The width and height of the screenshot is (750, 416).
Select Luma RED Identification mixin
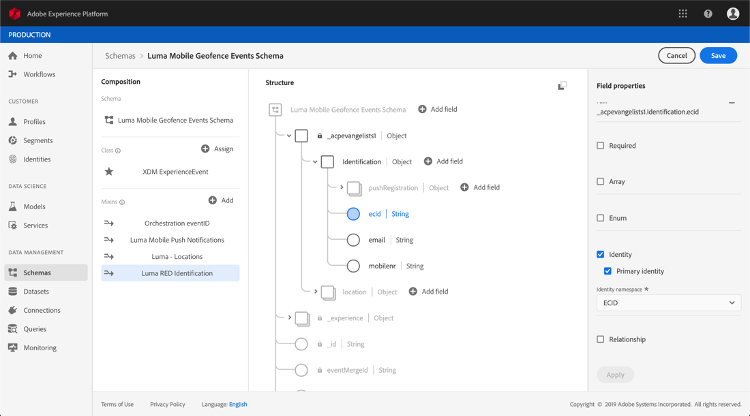[170, 273]
